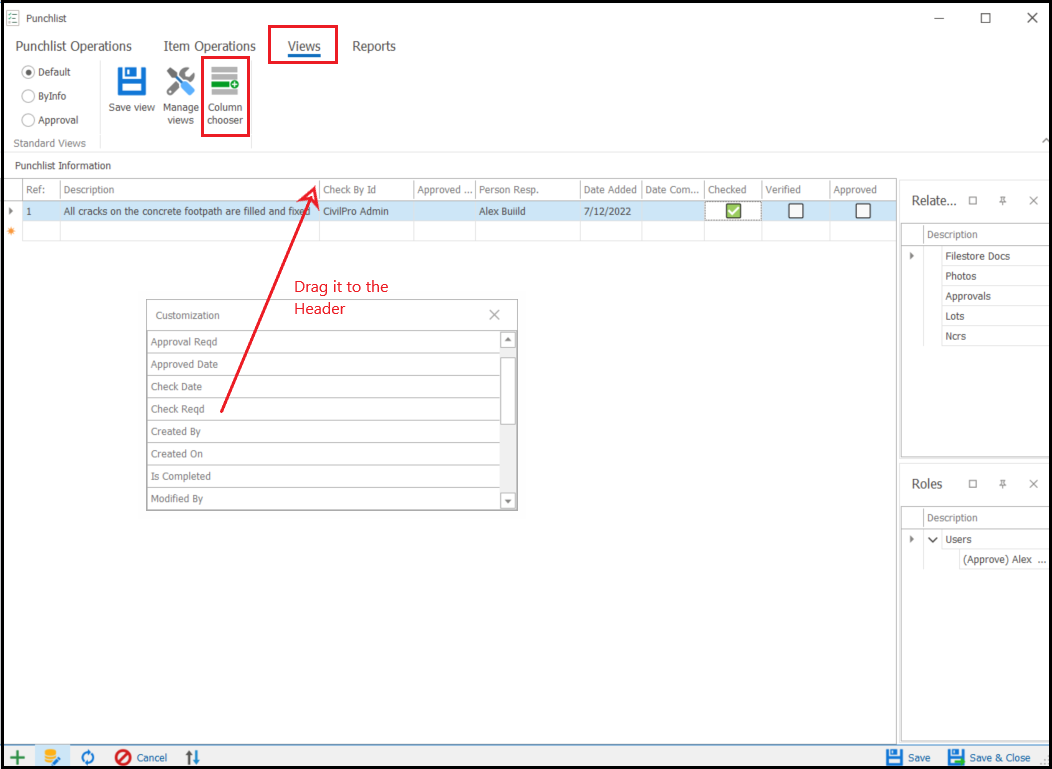Image resolution: width=1052 pixels, height=769 pixels.
Task: Click the refresh icon in bottom bar
Action: point(87,757)
